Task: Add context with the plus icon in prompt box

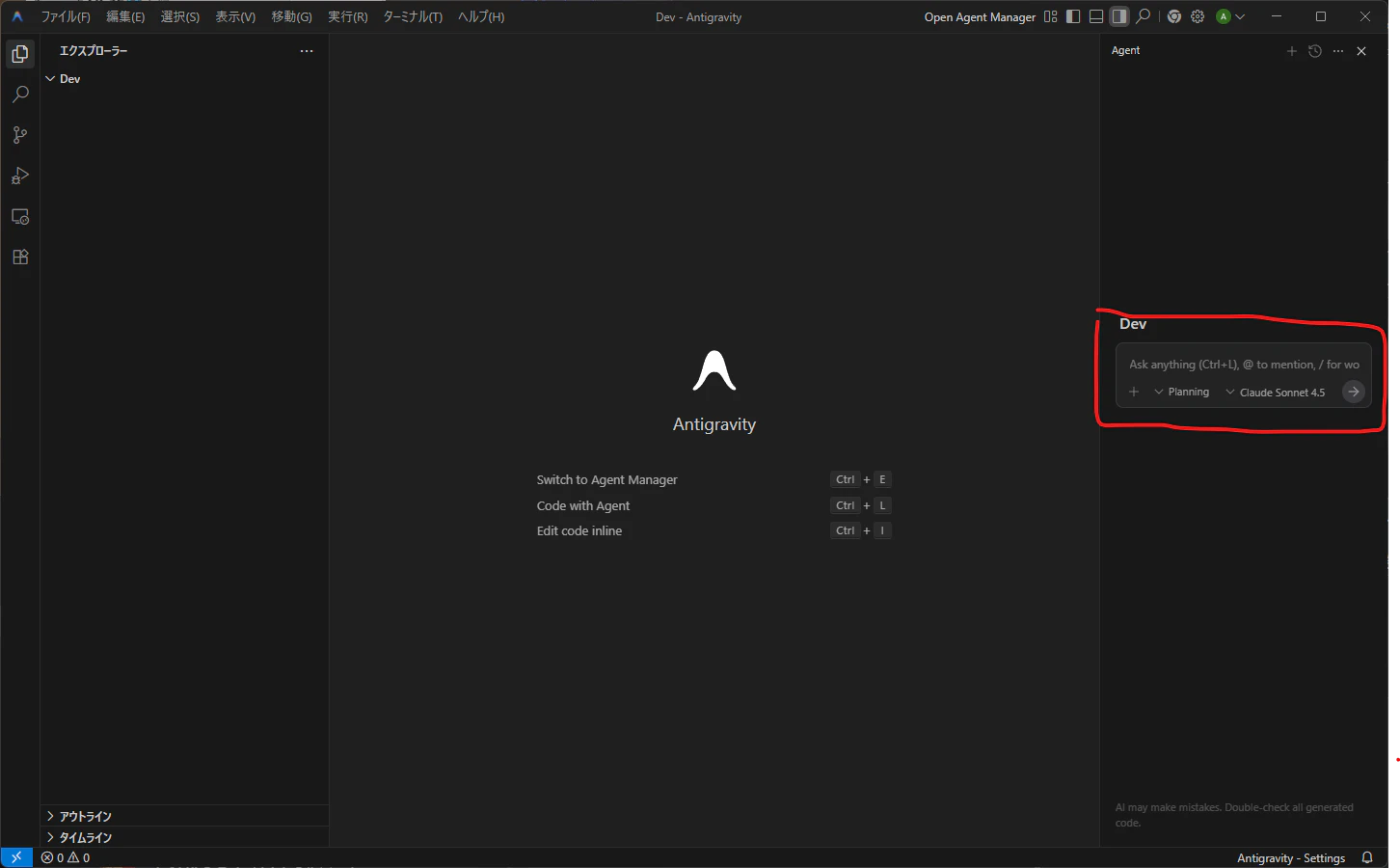Action: tap(1134, 392)
